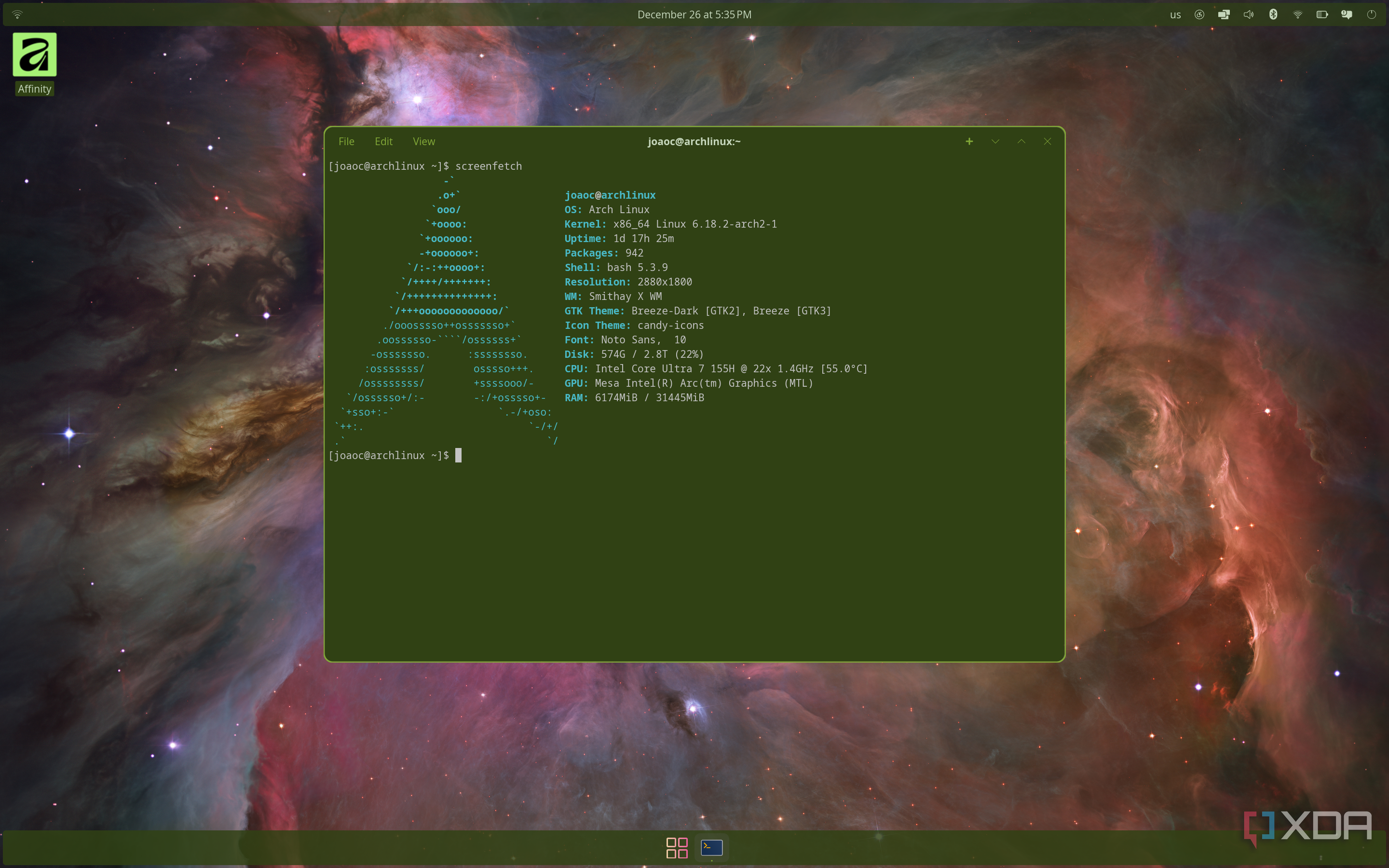Minimize the terminal with the down chevron

[995, 141]
